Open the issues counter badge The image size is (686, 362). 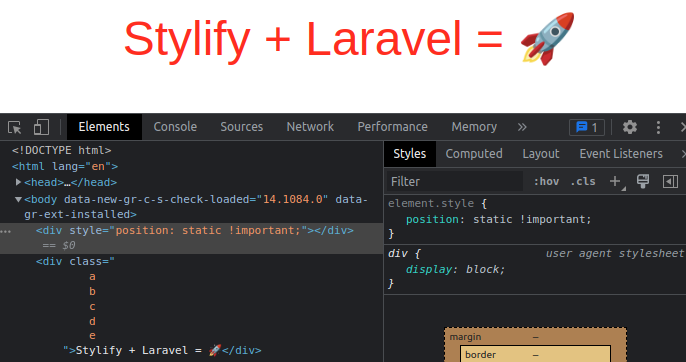tap(587, 127)
